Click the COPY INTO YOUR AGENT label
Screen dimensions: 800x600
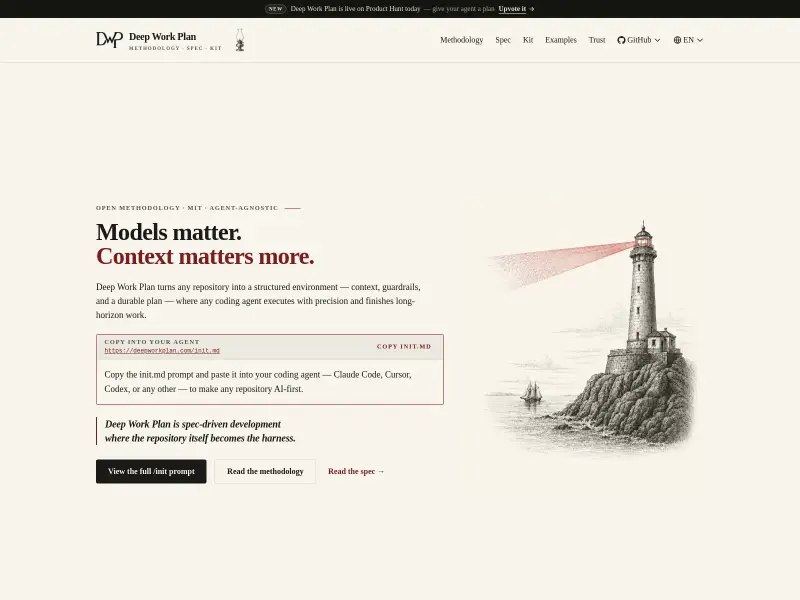pos(152,342)
